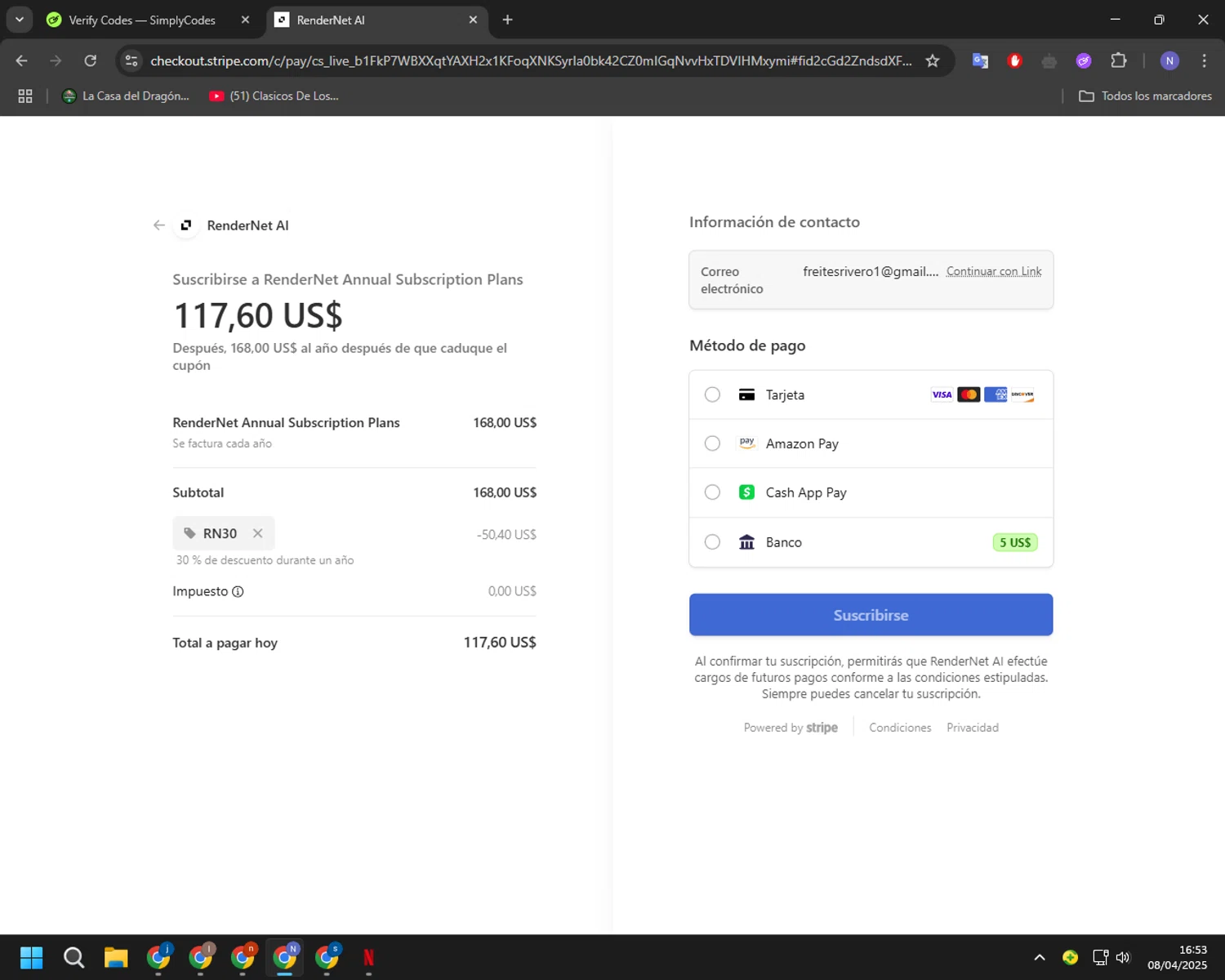Image resolution: width=1225 pixels, height=980 pixels.
Task: Click the Visa card logo
Action: point(942,394)
